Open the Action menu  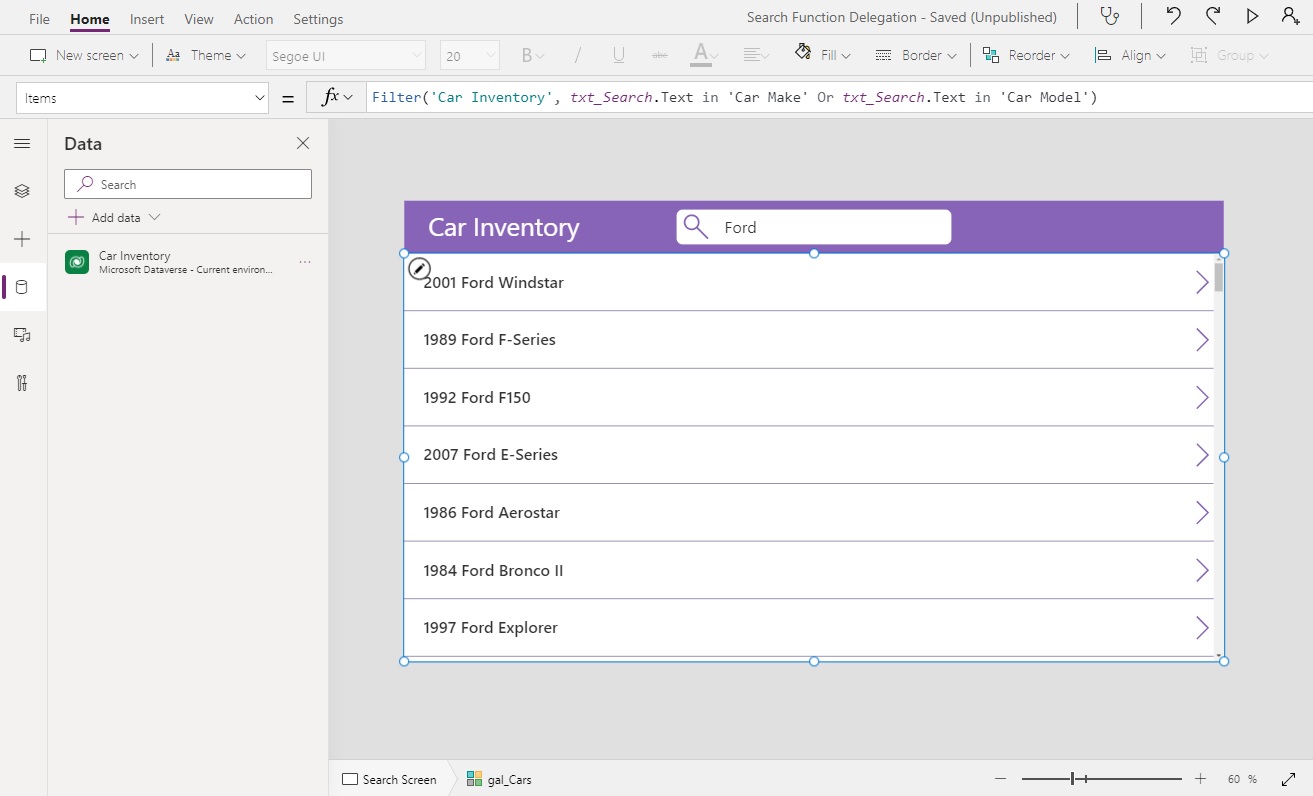(x=253, y=18)
